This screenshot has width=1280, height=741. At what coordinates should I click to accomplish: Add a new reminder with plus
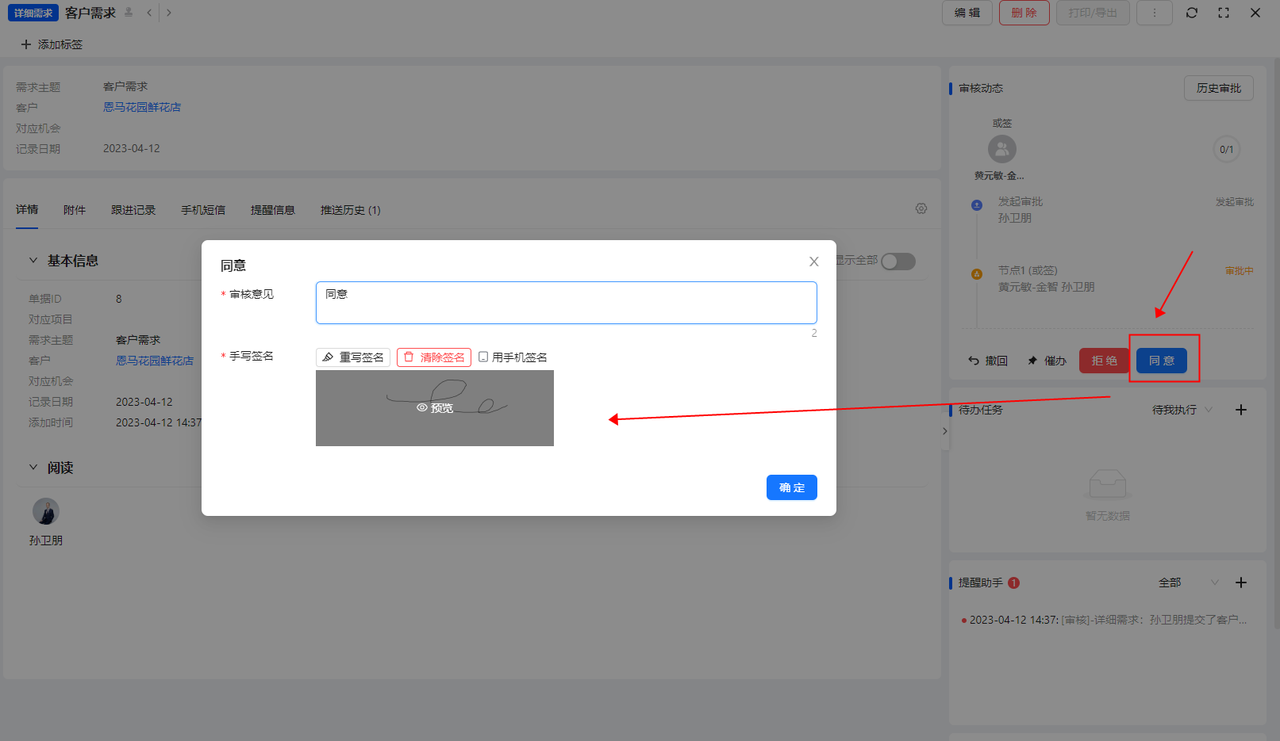pos(1241,582)
